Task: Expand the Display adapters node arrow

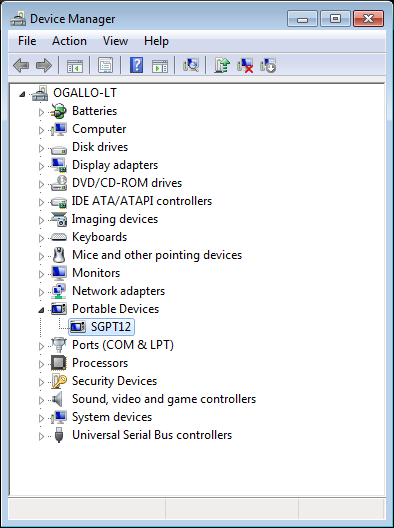Action: tap(41, 166)
